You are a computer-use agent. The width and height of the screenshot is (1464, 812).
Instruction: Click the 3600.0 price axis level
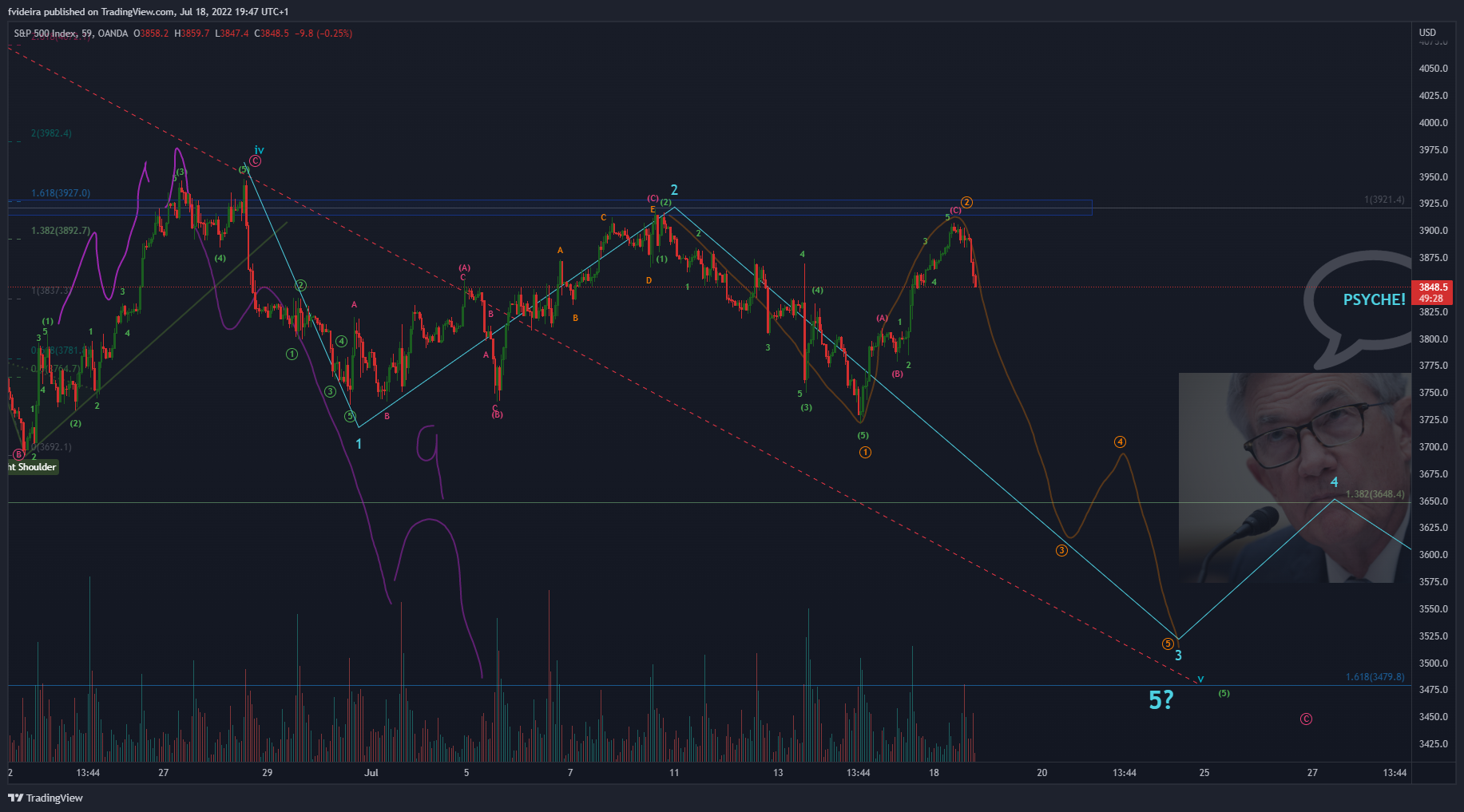click(x=1433, y=555)
